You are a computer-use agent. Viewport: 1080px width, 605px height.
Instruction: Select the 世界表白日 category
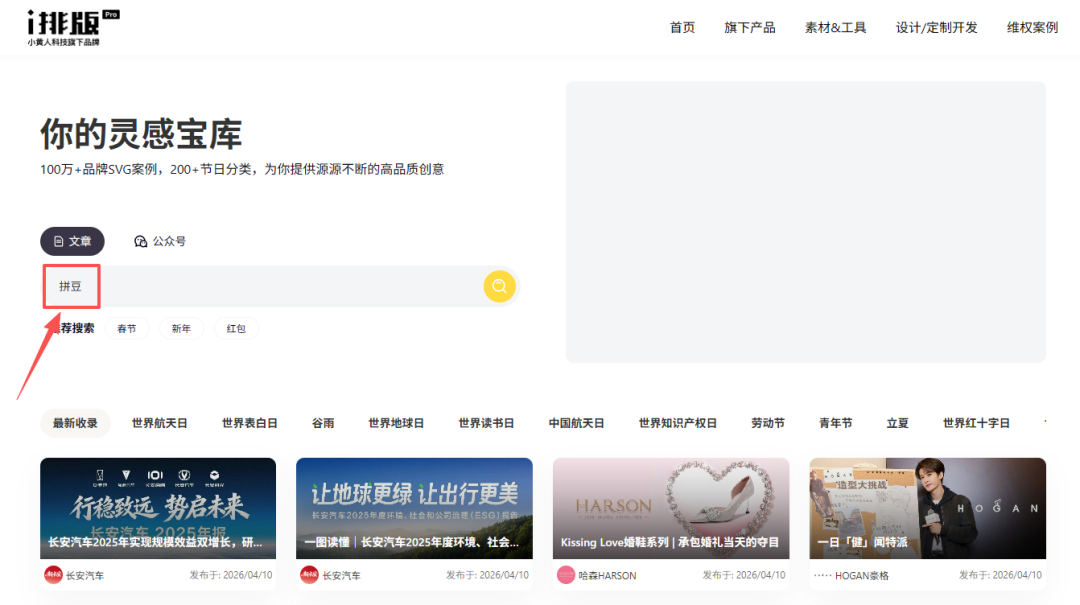pos(249,423)
